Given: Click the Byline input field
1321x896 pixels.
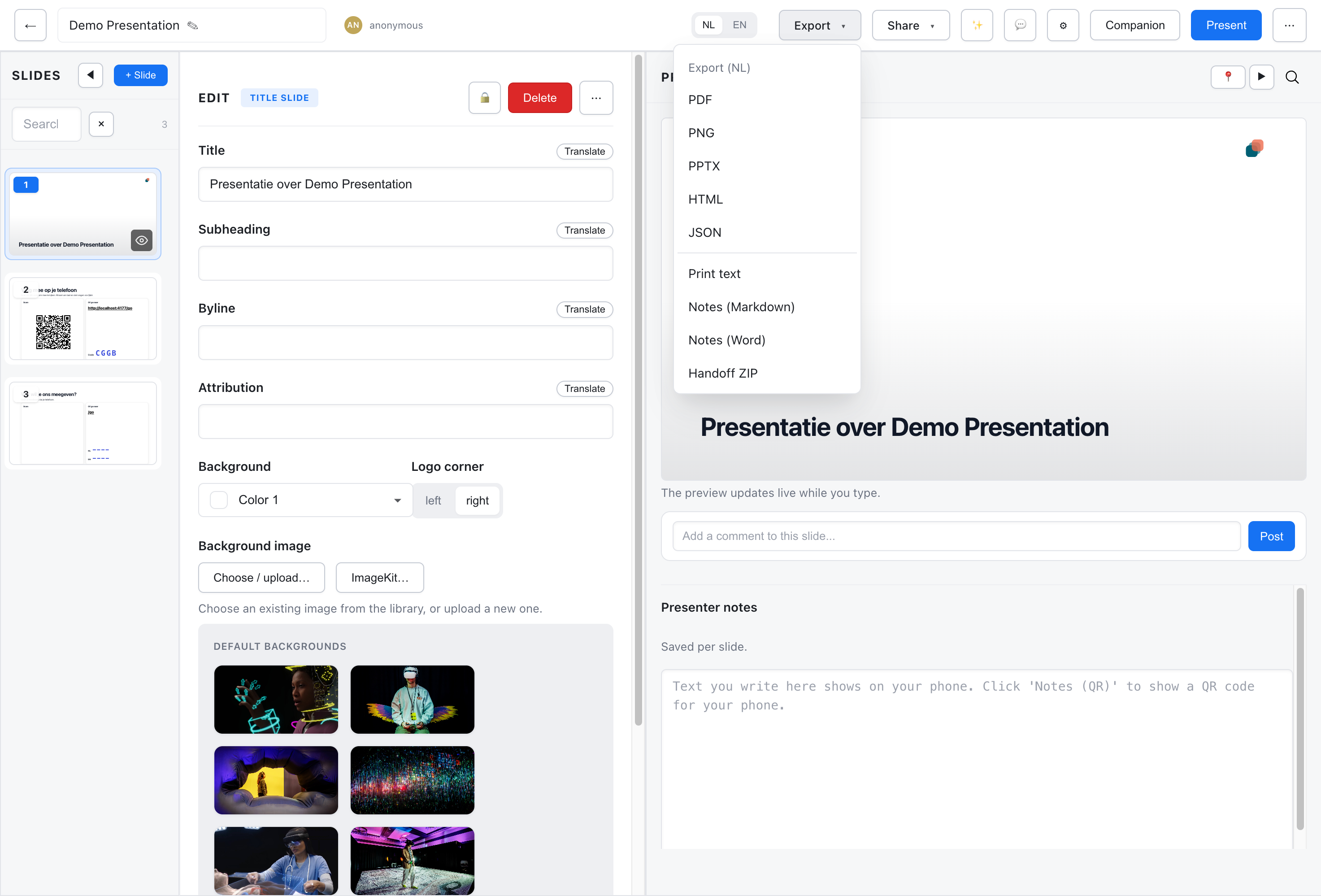Looking at the screenshot, I should (x=405, y=343).
